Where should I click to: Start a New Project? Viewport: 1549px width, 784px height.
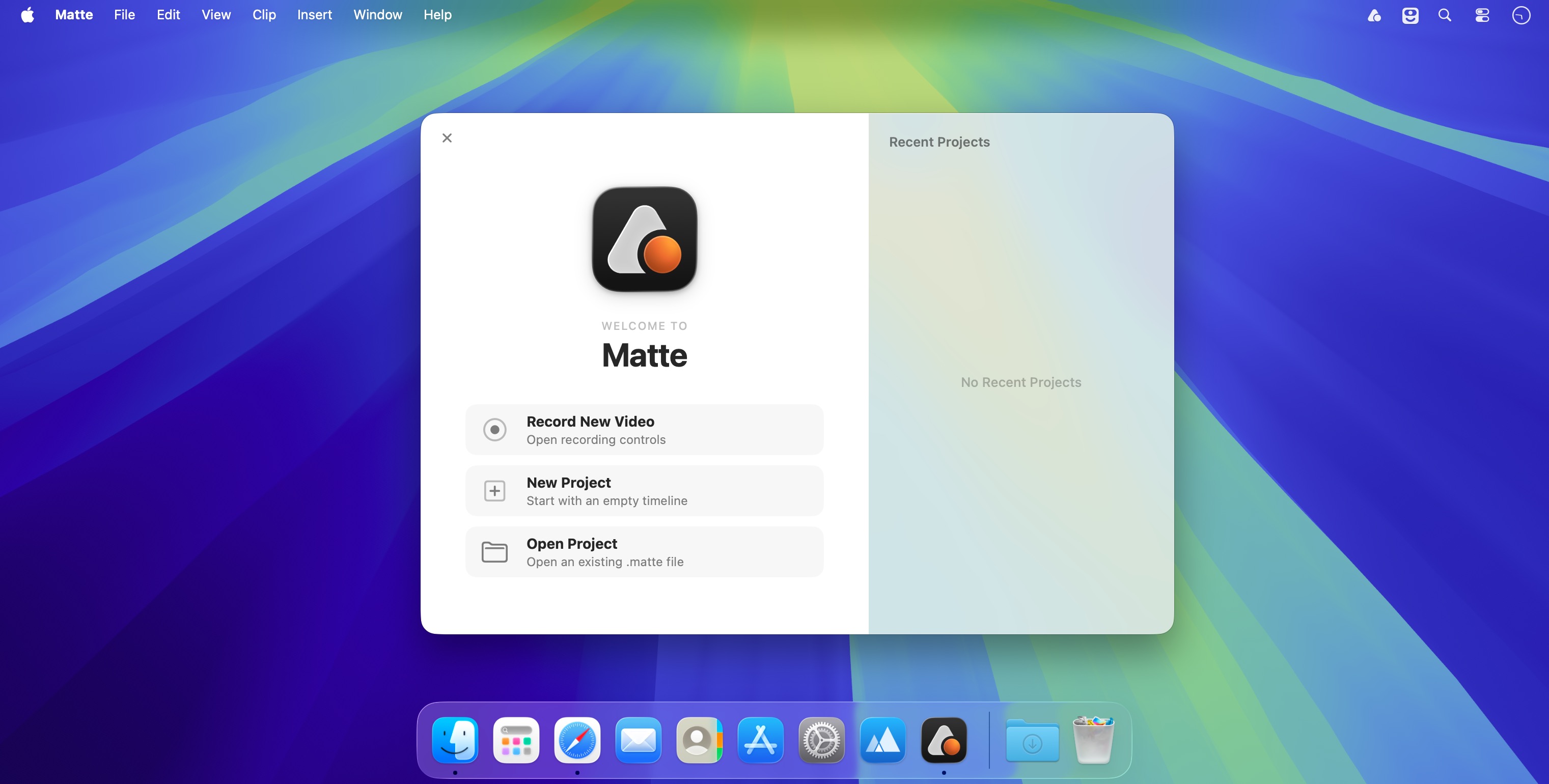[645, 491]
